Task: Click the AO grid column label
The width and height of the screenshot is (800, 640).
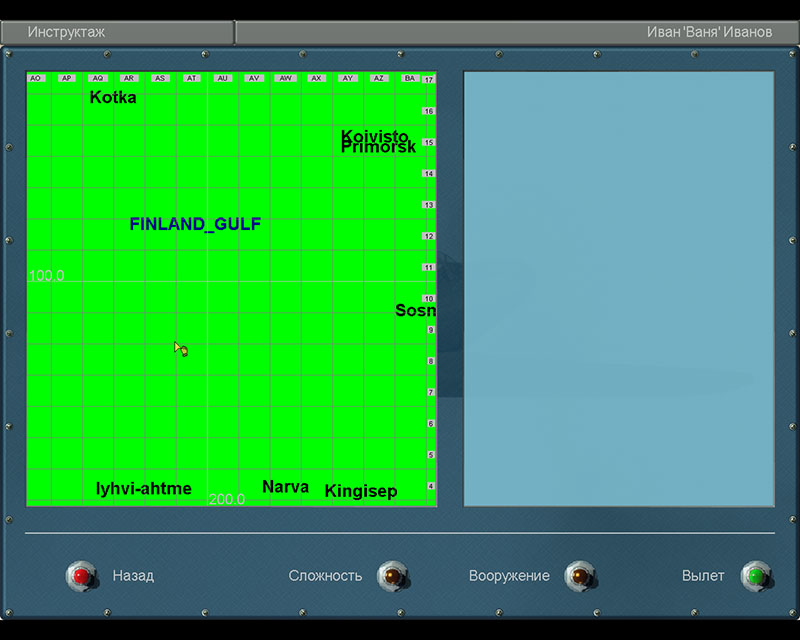Action: click(x=35, y=78)
